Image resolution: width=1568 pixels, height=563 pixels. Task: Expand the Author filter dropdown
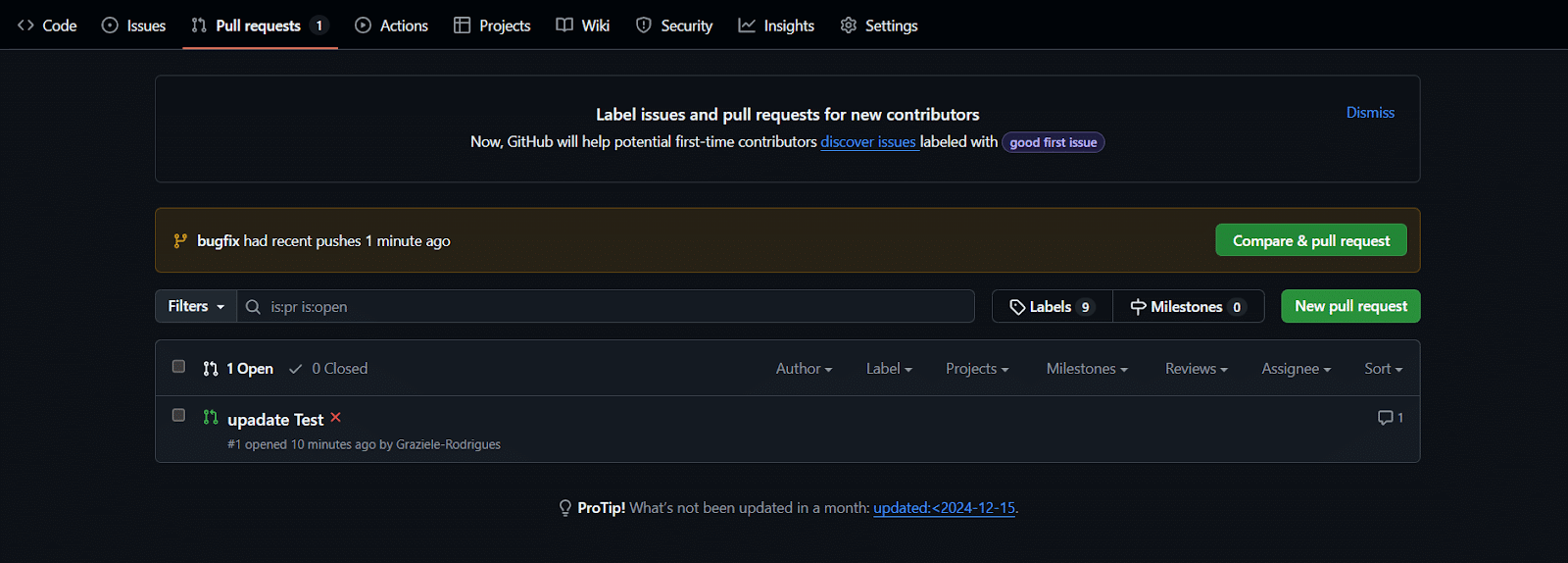click(804, 369)
